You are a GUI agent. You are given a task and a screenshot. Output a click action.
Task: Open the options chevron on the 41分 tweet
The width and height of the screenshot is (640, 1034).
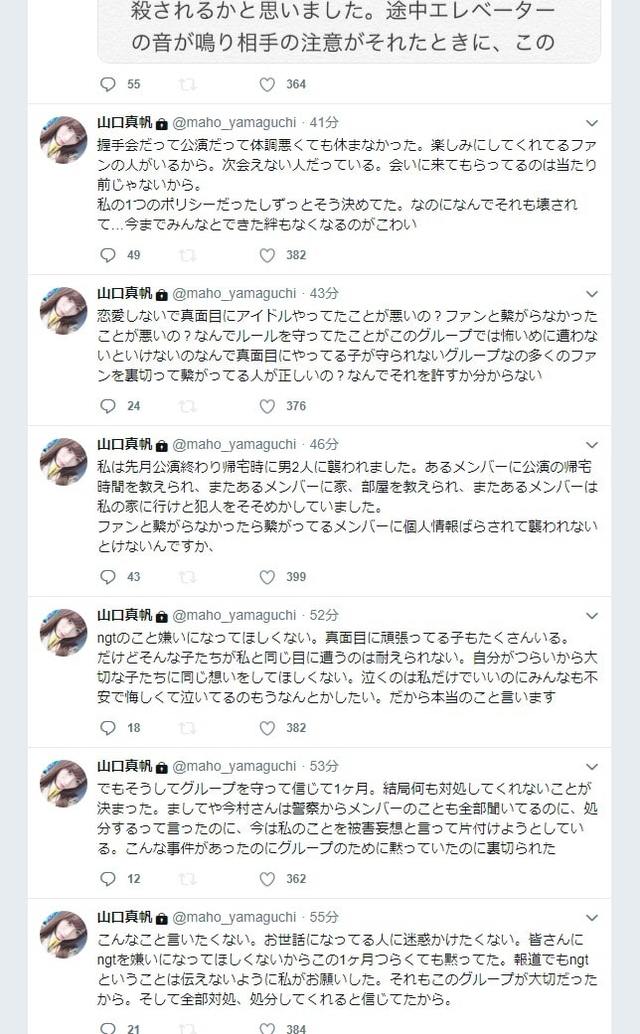(592, 123)
